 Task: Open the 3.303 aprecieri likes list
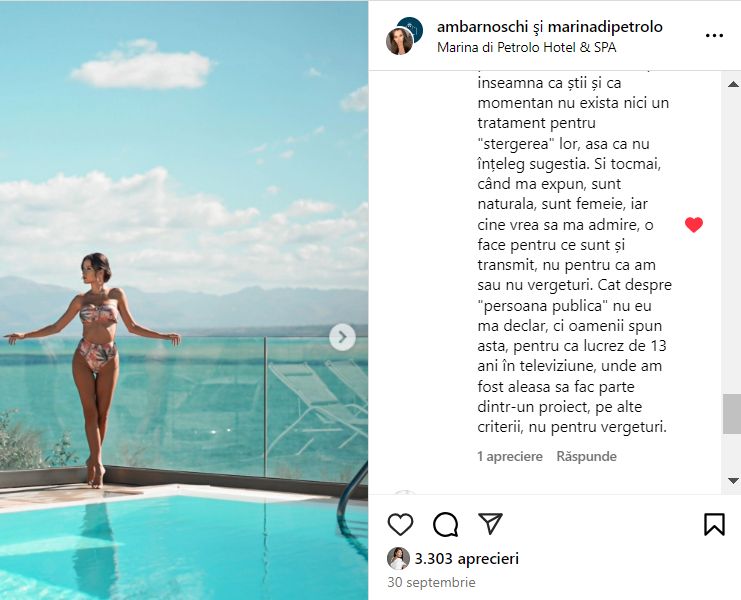coord(466,558)
